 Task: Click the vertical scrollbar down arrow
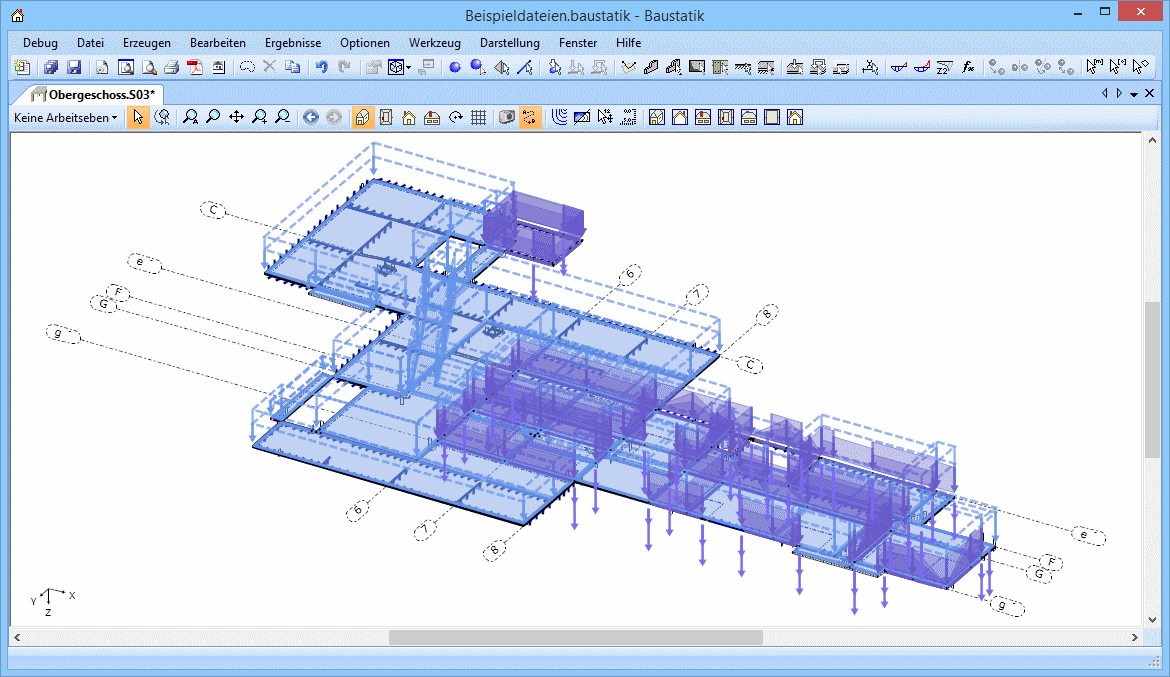pos(1152,618)
